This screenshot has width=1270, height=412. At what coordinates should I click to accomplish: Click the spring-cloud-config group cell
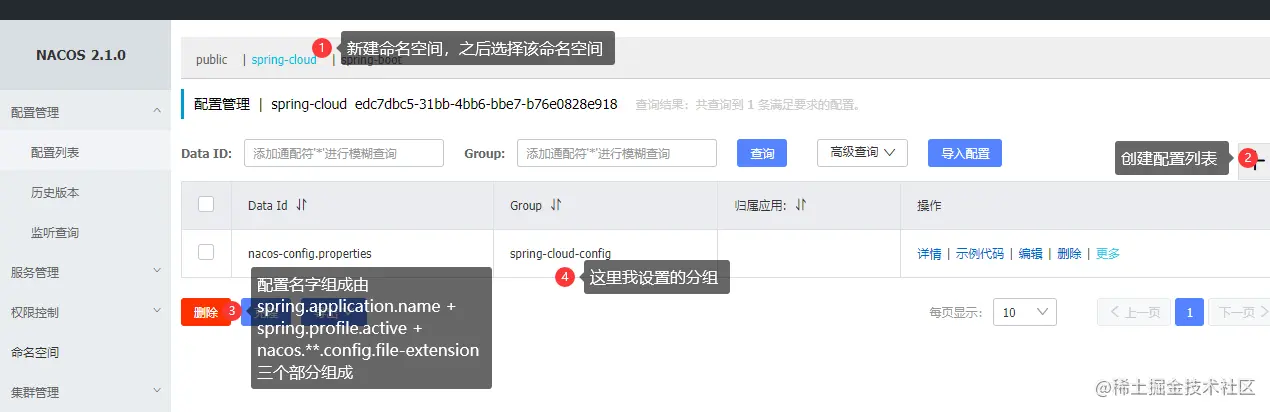560,254
